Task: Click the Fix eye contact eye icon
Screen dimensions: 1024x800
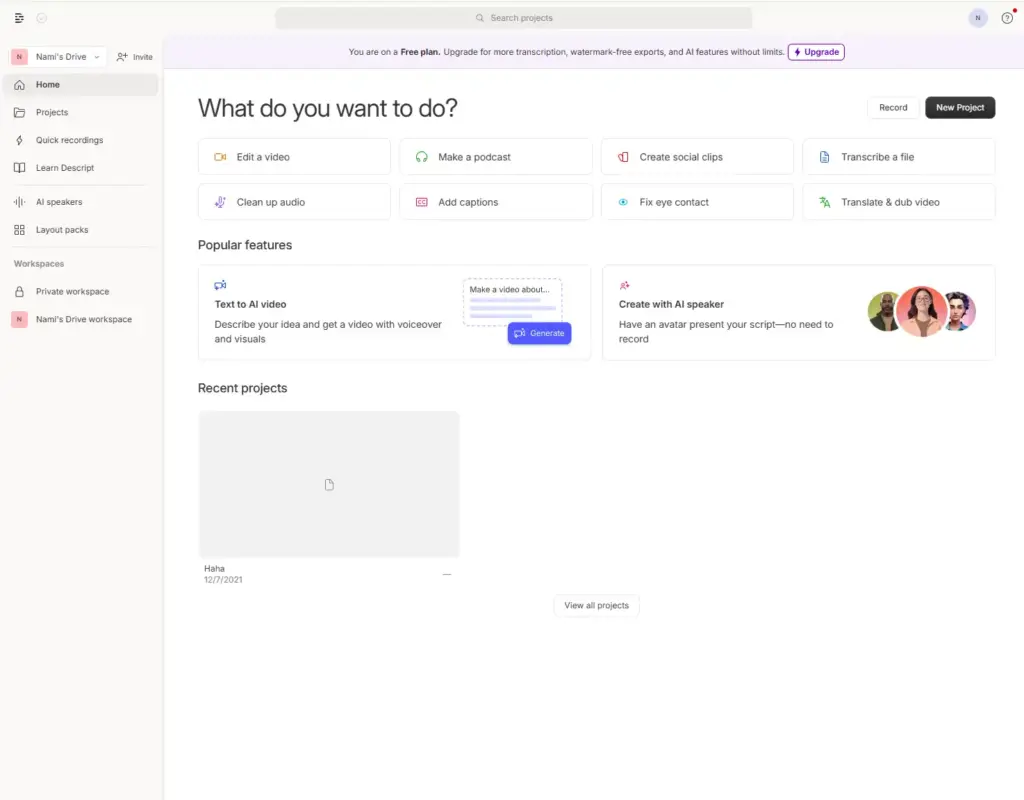Action: point(623,202)
